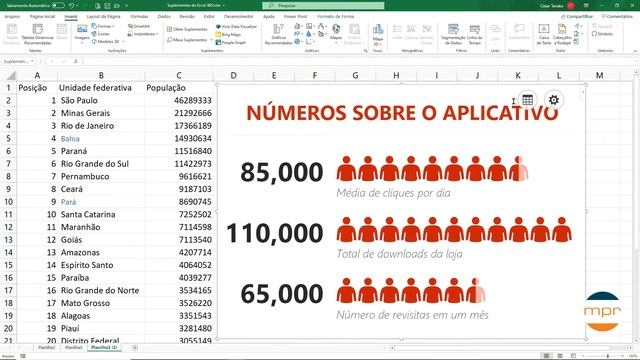Viewport: 640px width, 360px height.
Task: Click the insert function fx icon
Action: (x=76, y=61)
